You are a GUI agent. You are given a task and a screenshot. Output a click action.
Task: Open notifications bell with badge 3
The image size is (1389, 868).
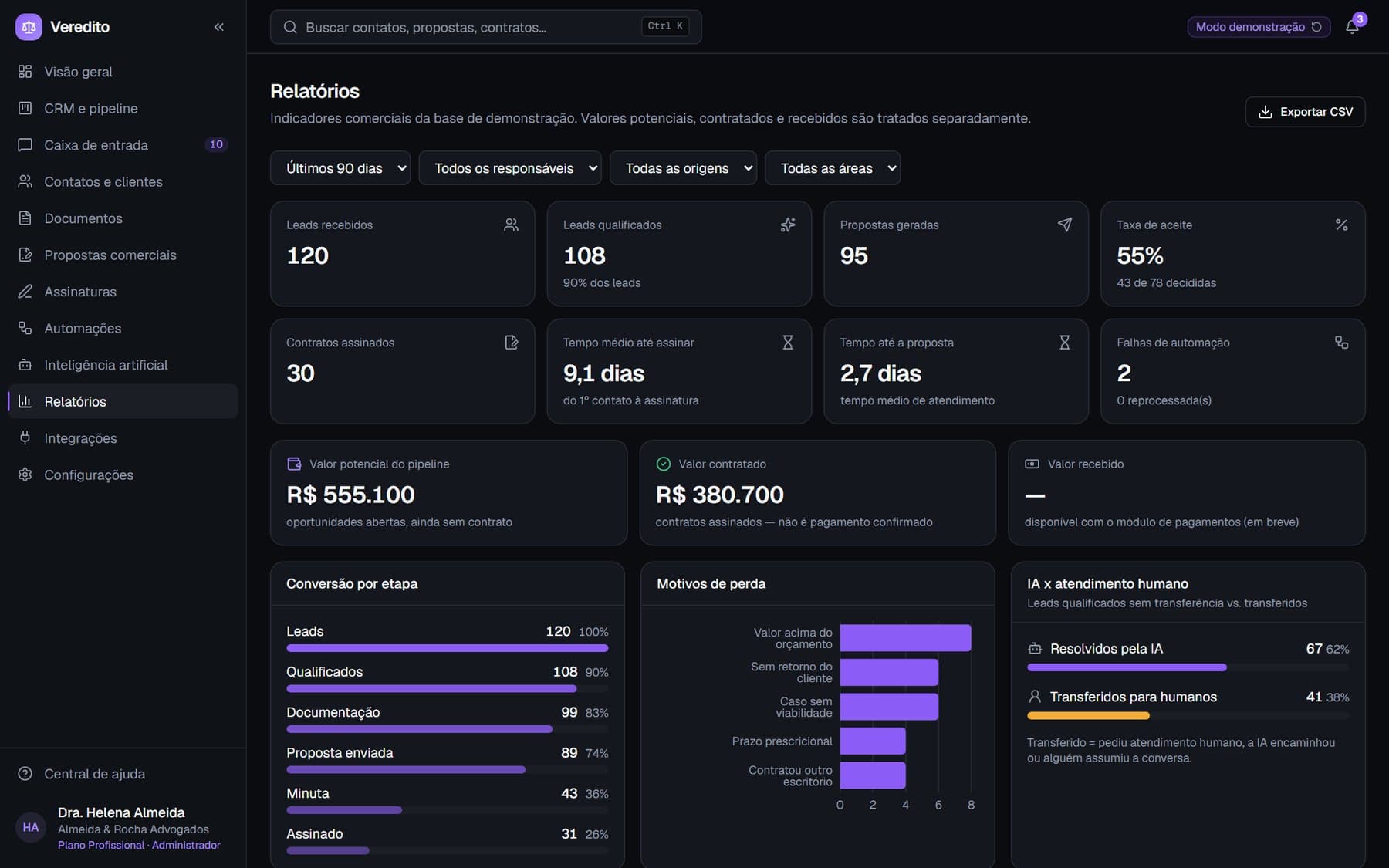(1353, 26)
